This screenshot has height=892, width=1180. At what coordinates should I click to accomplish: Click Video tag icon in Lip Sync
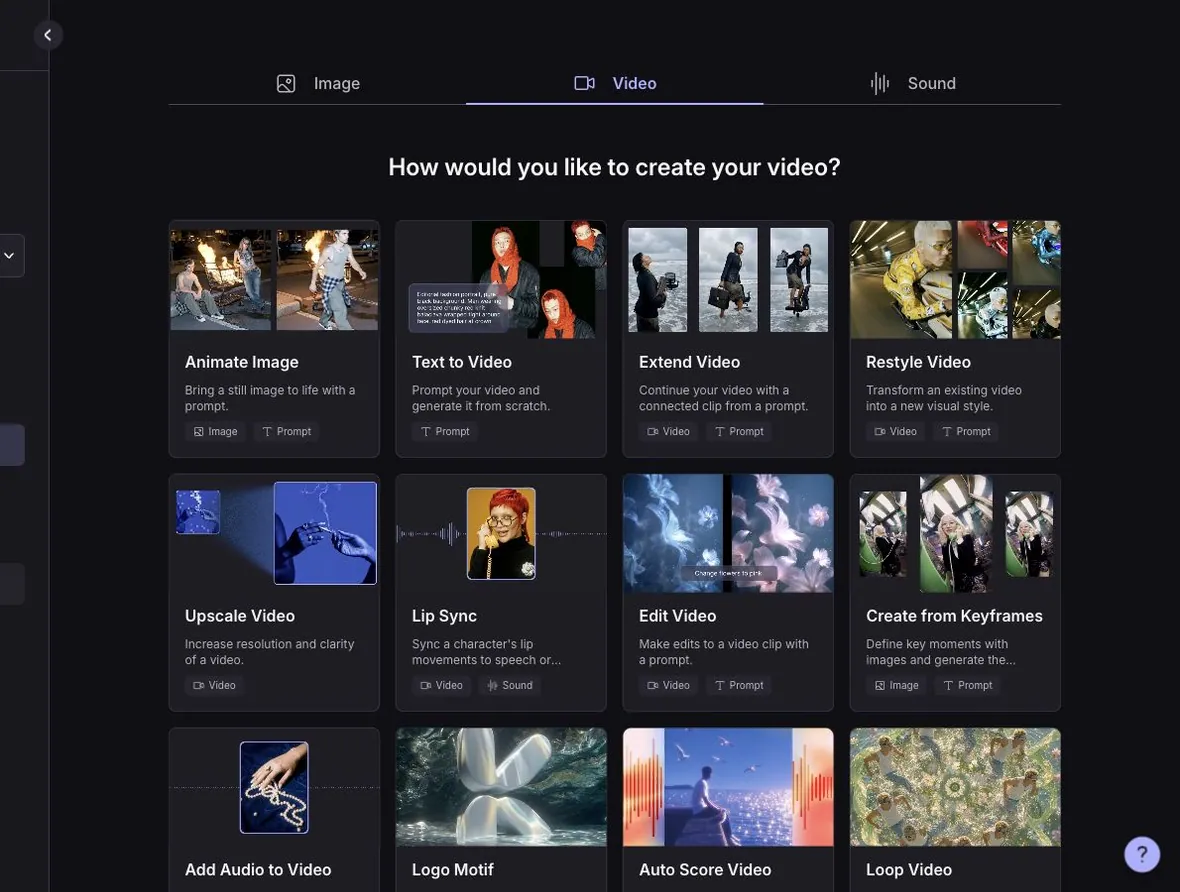(x=426, y=685)
